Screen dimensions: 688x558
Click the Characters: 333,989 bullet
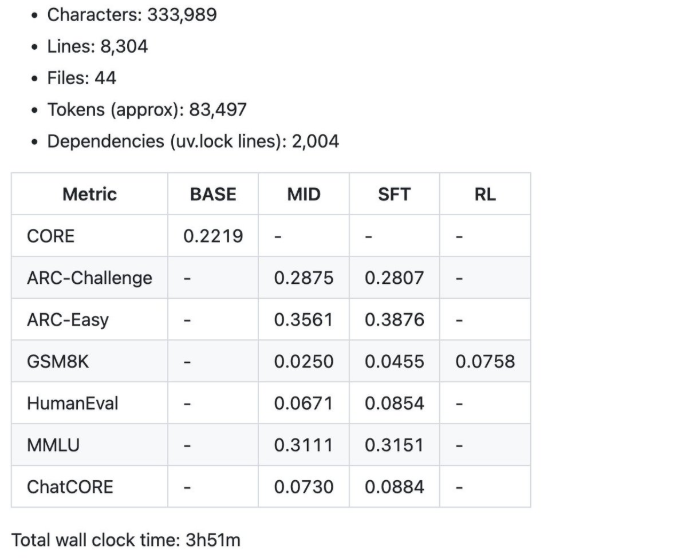[x=132, y=15]
